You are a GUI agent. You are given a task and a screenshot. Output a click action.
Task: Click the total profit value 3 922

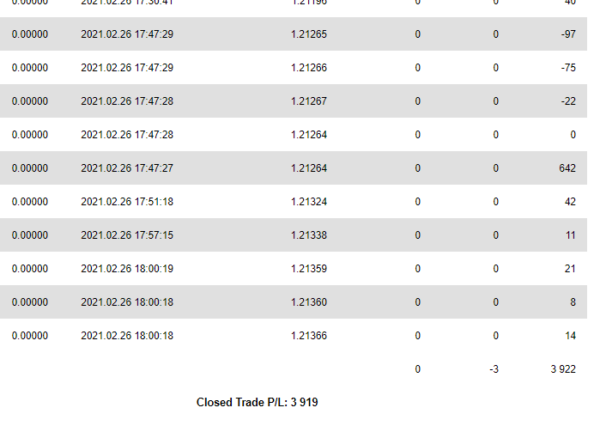pos(563,369)
